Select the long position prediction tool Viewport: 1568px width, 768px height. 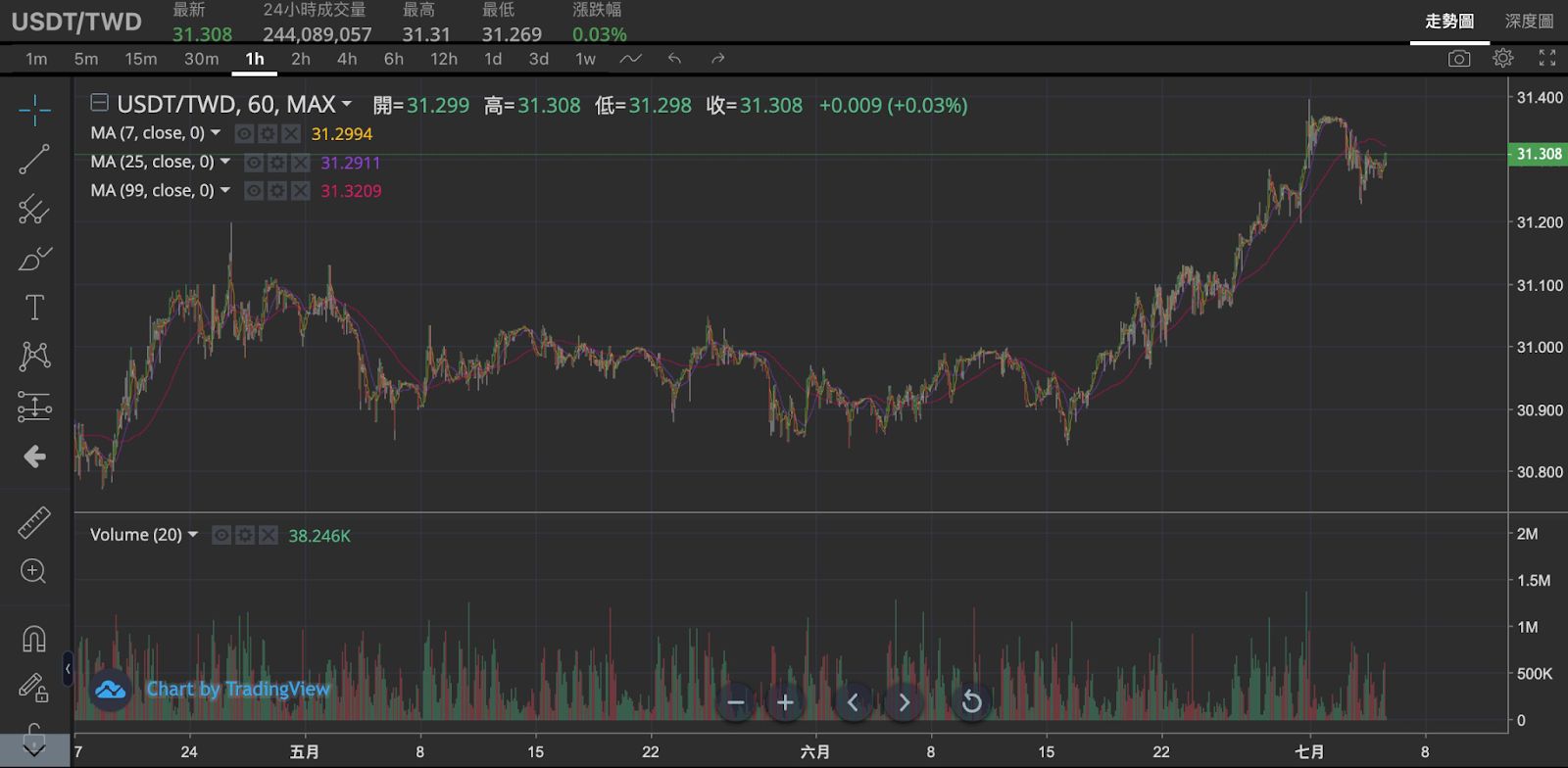pos(34,407)
